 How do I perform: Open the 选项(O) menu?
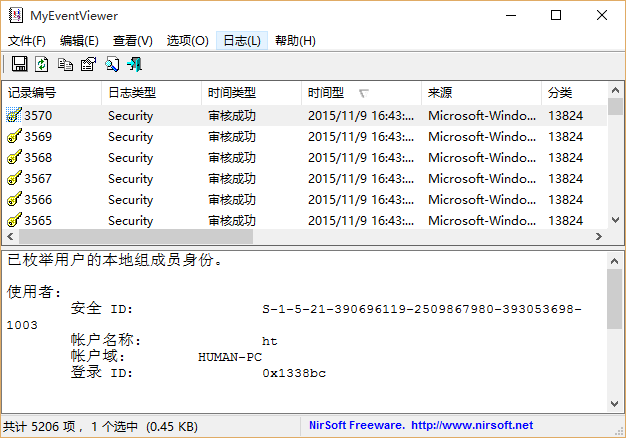coord(187,41)
